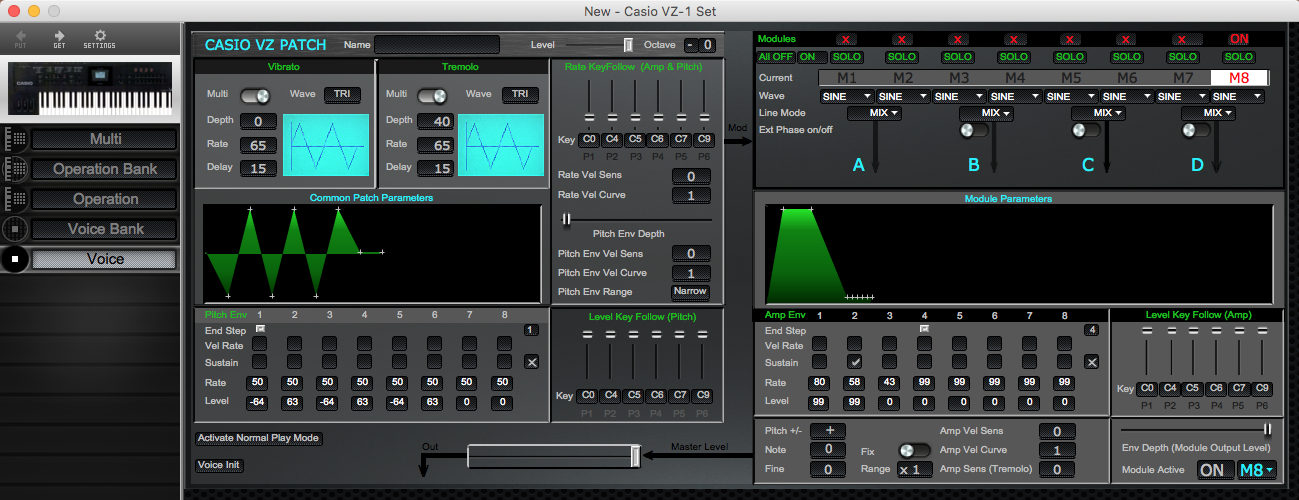
Task: Open the Line Mode MIX dropdown for B
Action: coord(986,114)
